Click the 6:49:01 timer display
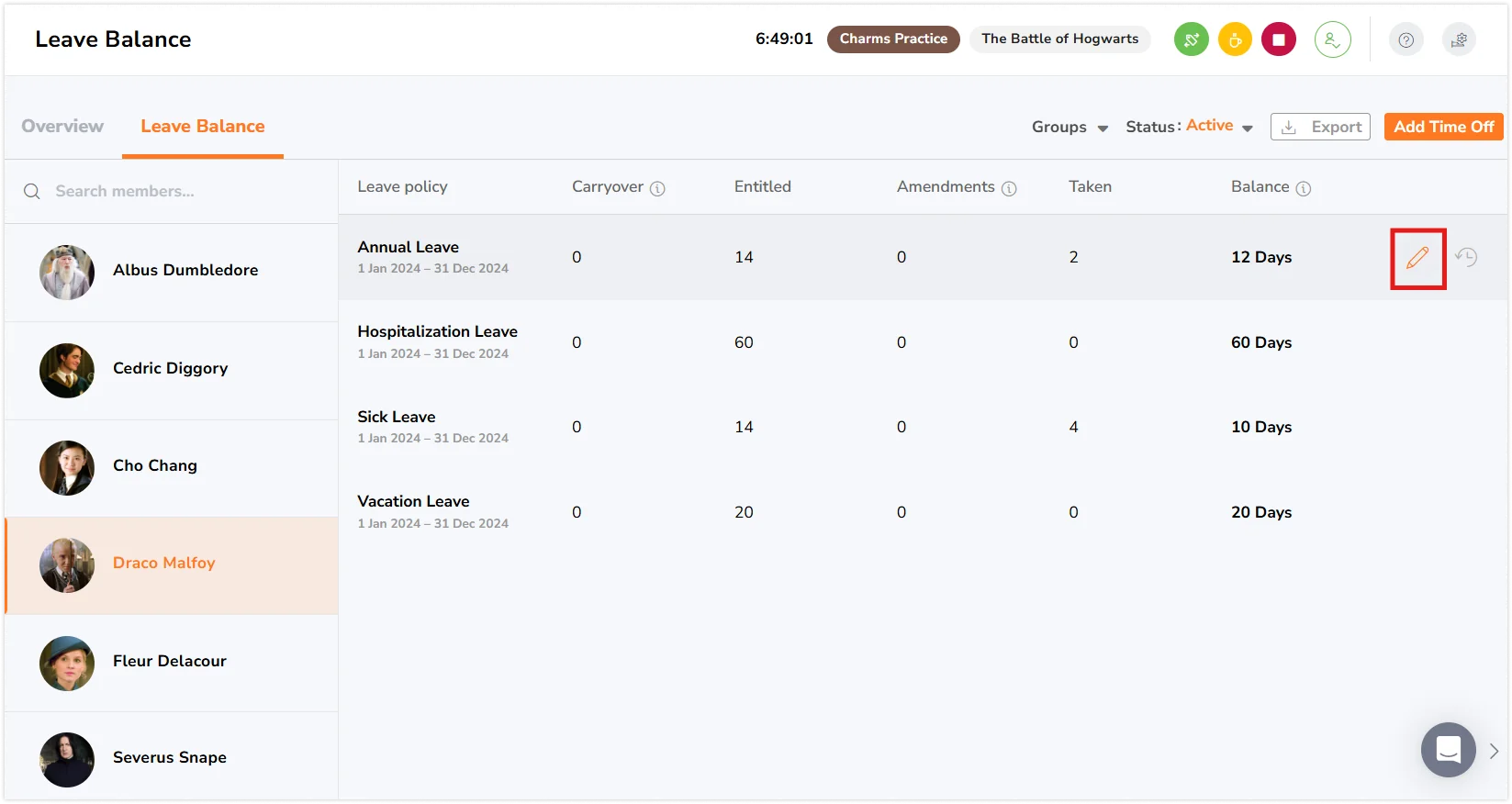This screenshot has width=1512, height=804. [x=784, y=39]
